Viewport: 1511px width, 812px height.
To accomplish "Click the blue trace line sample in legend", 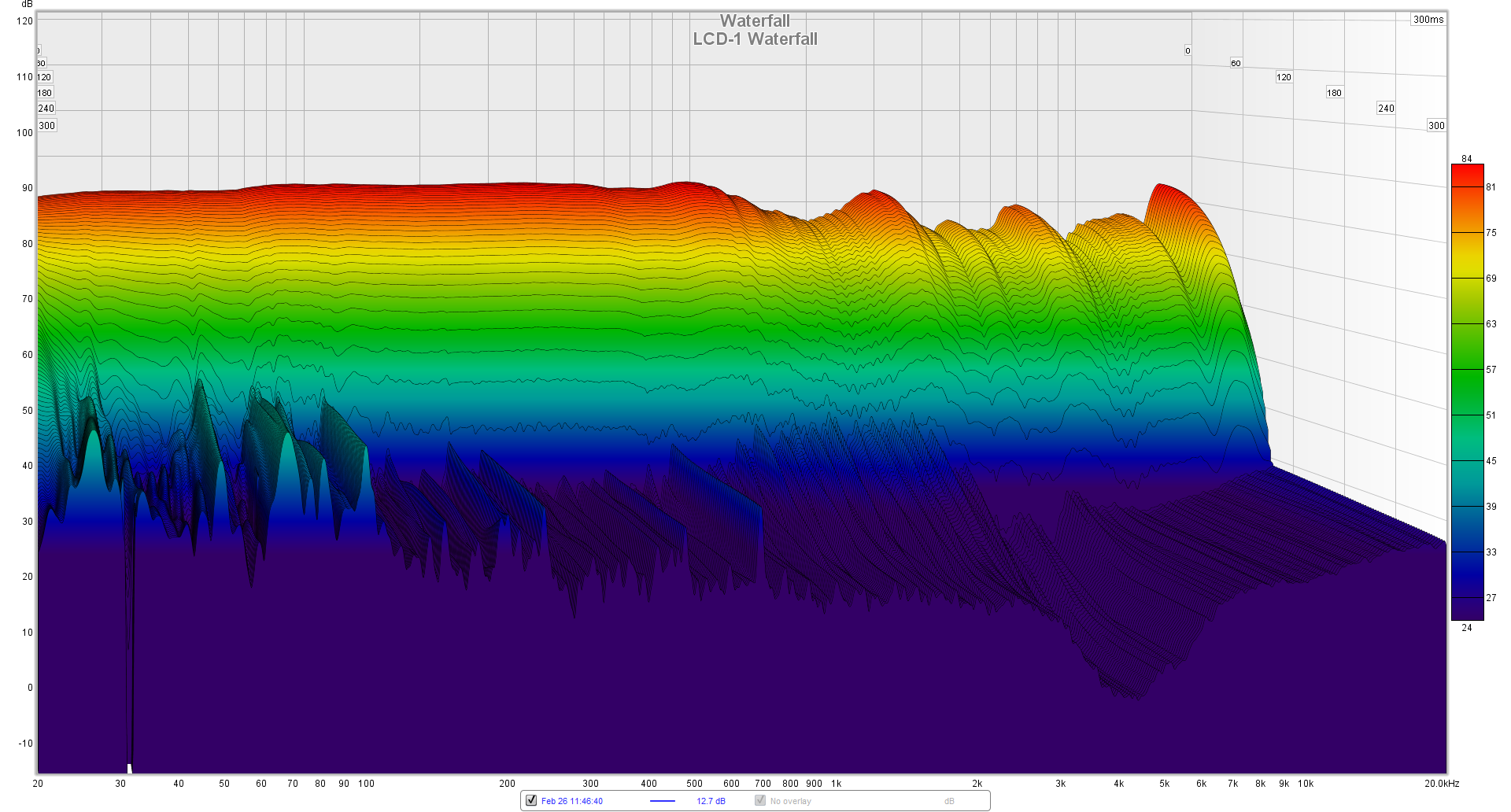I will [663, 801].
